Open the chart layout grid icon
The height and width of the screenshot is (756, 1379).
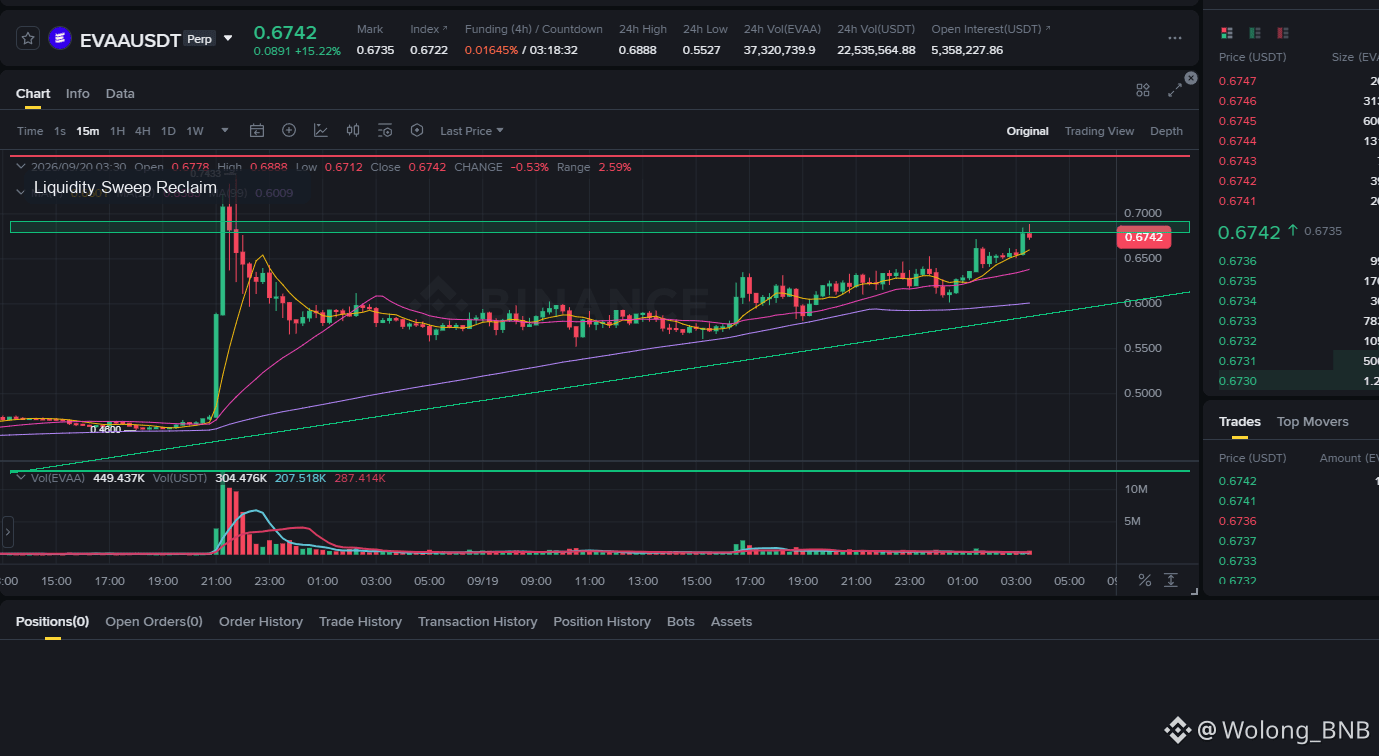pyautogui.click(x=1143, y=90)
